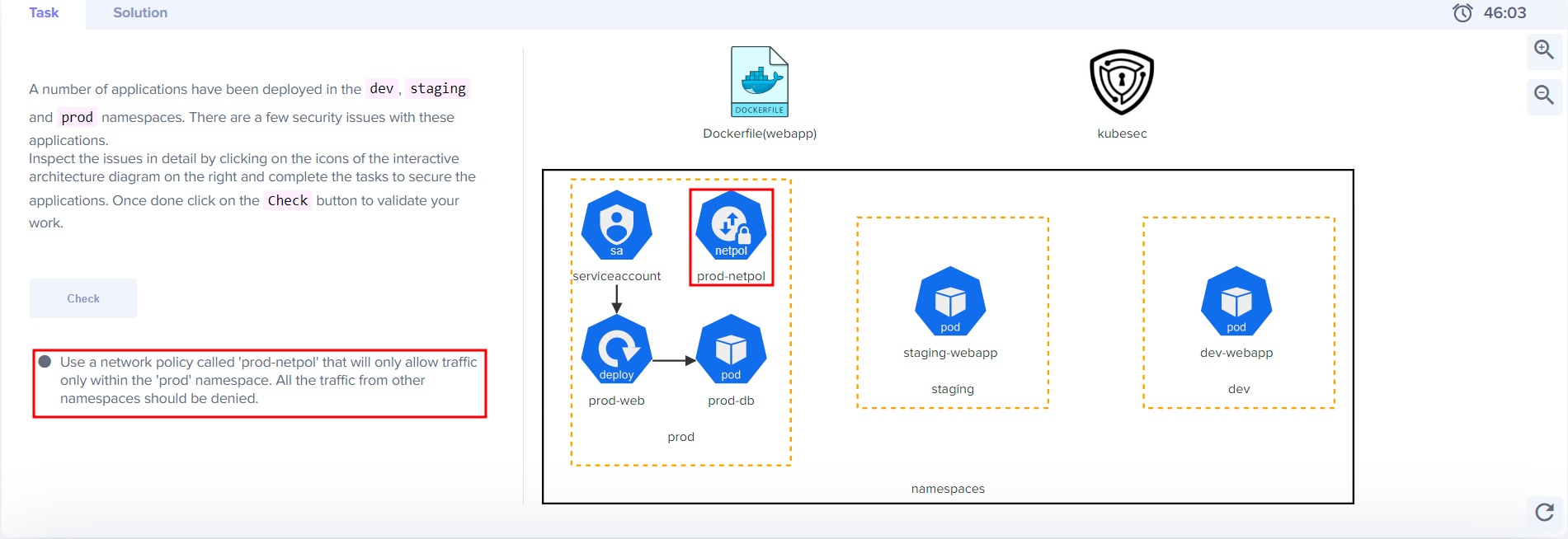Switch to the Solution tab
The image size is (1568, 539).
tap(140, 13)
